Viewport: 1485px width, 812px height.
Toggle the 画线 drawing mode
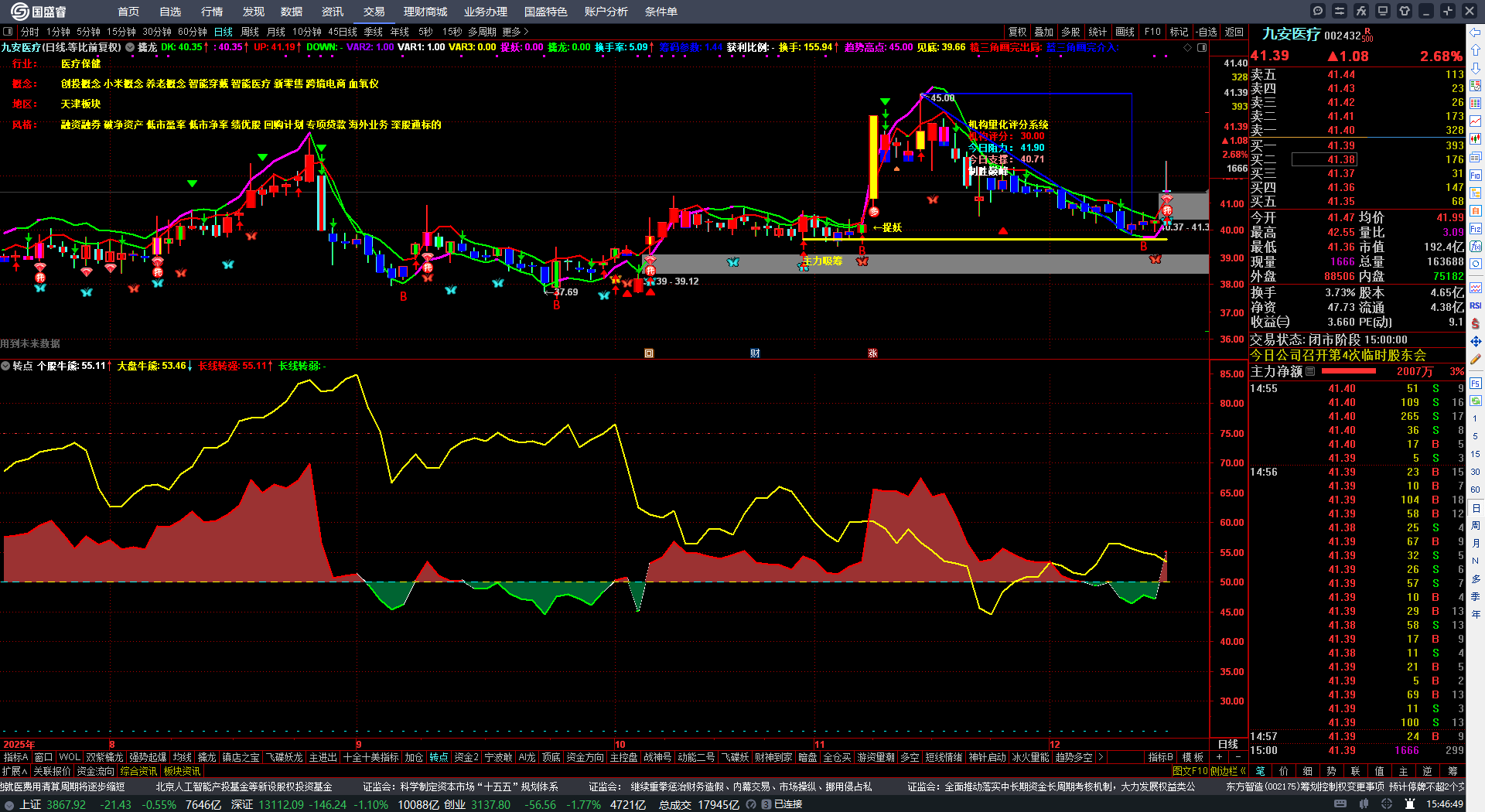click(x=1125, y=32)
